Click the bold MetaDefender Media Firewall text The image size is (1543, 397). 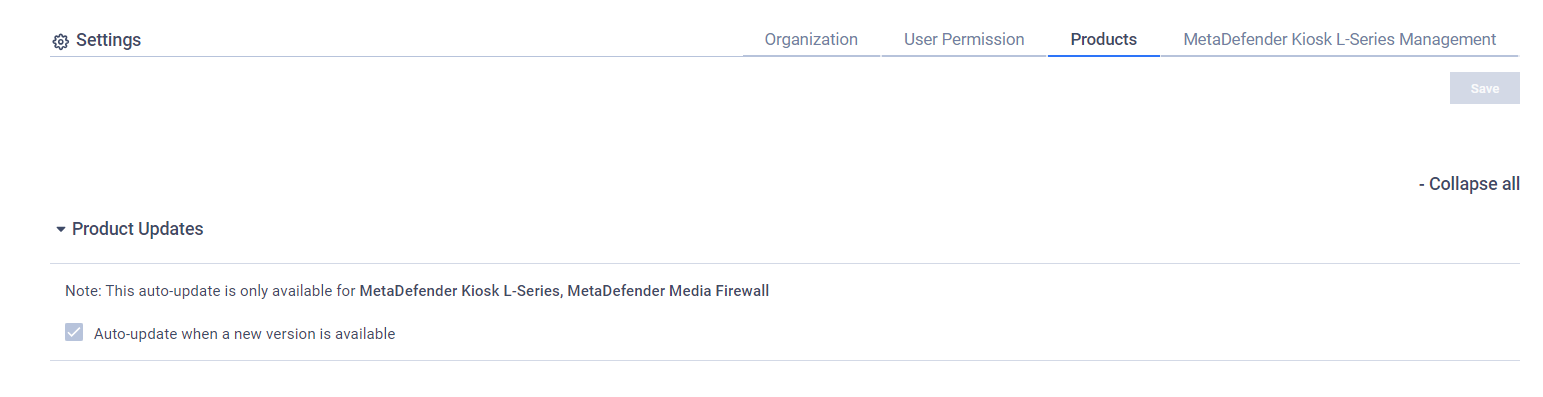pyautogui.click(x=668, y=291)
